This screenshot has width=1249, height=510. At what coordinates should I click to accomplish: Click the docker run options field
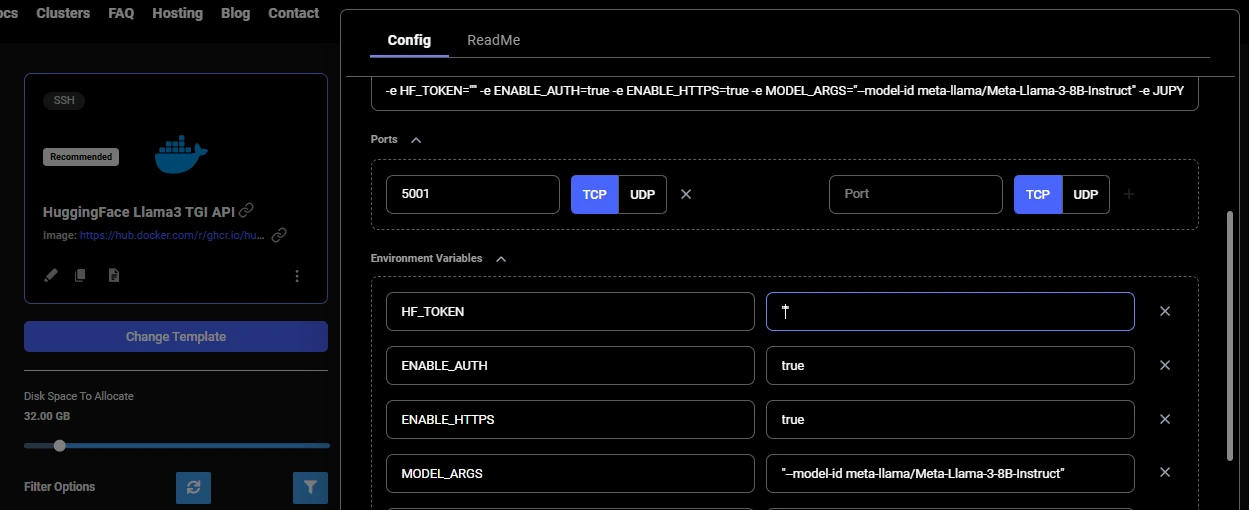pos(784,90)
